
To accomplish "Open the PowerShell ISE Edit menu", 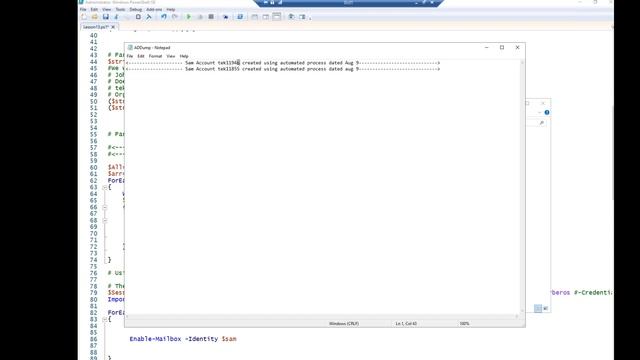I will pos(94,9).
